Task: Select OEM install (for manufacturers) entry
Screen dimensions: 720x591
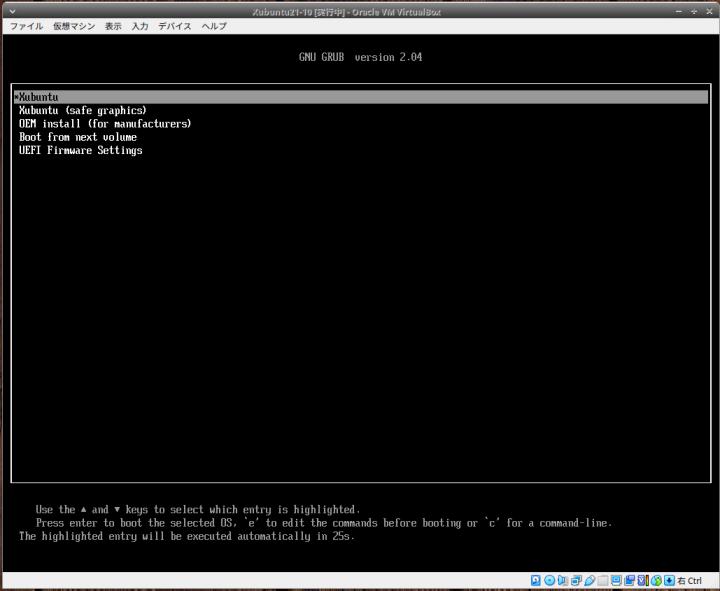Action: 105,124
